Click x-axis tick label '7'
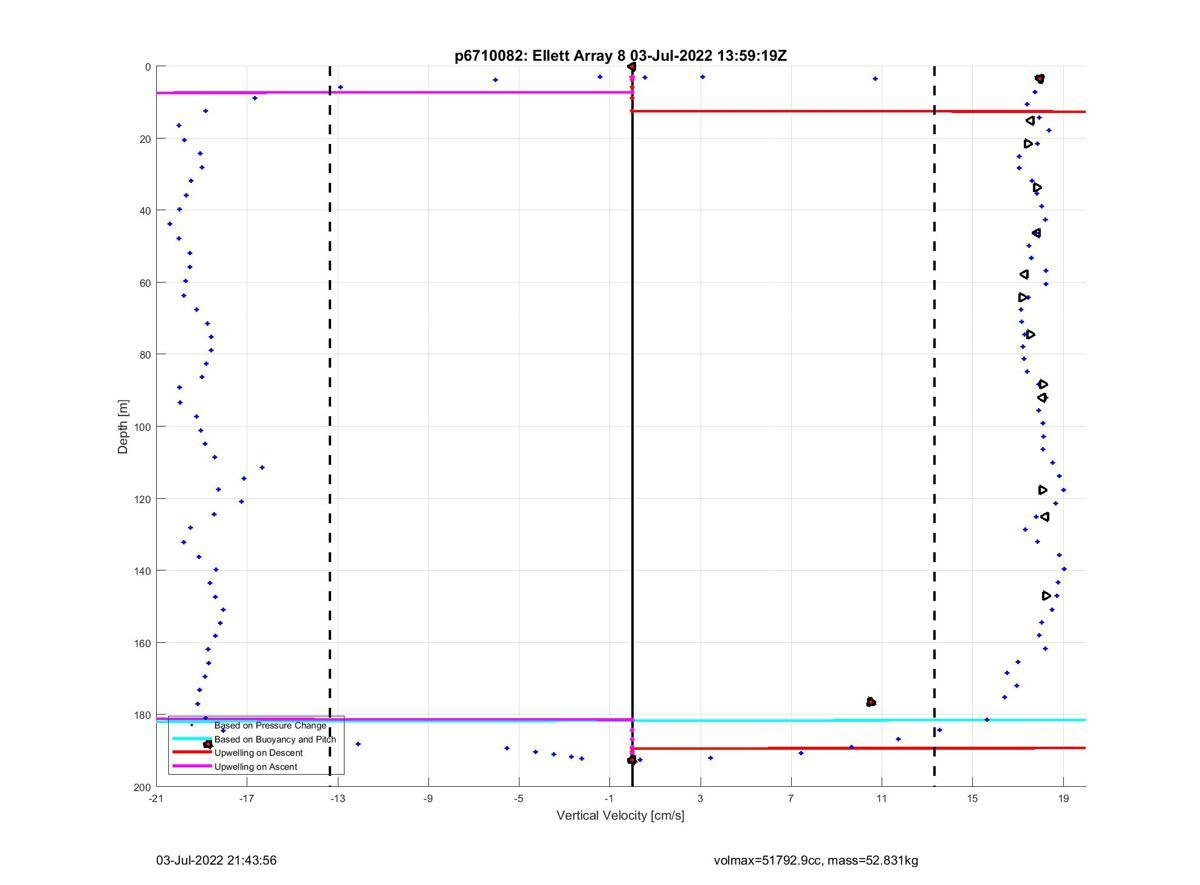This screenshot has height=885, width=1200. tap(791, 798)
